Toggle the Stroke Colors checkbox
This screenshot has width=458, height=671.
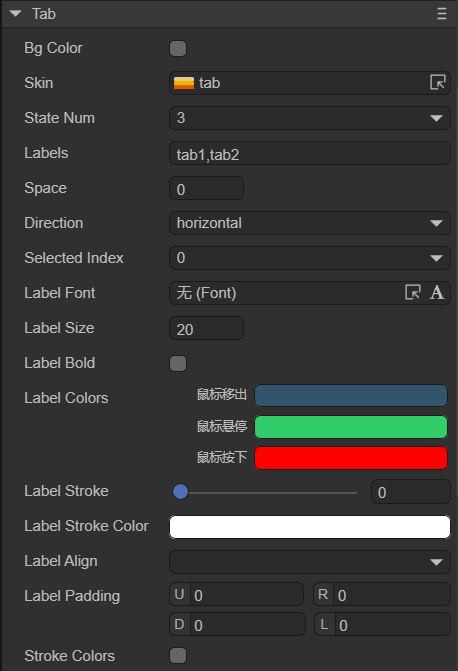pyautogui.click(x=178, y=655)
